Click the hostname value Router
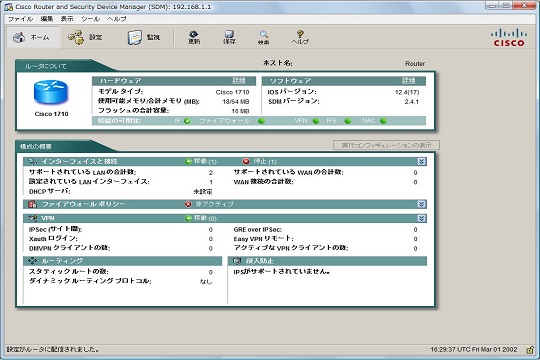540x360 pixels. coord(415,64)
